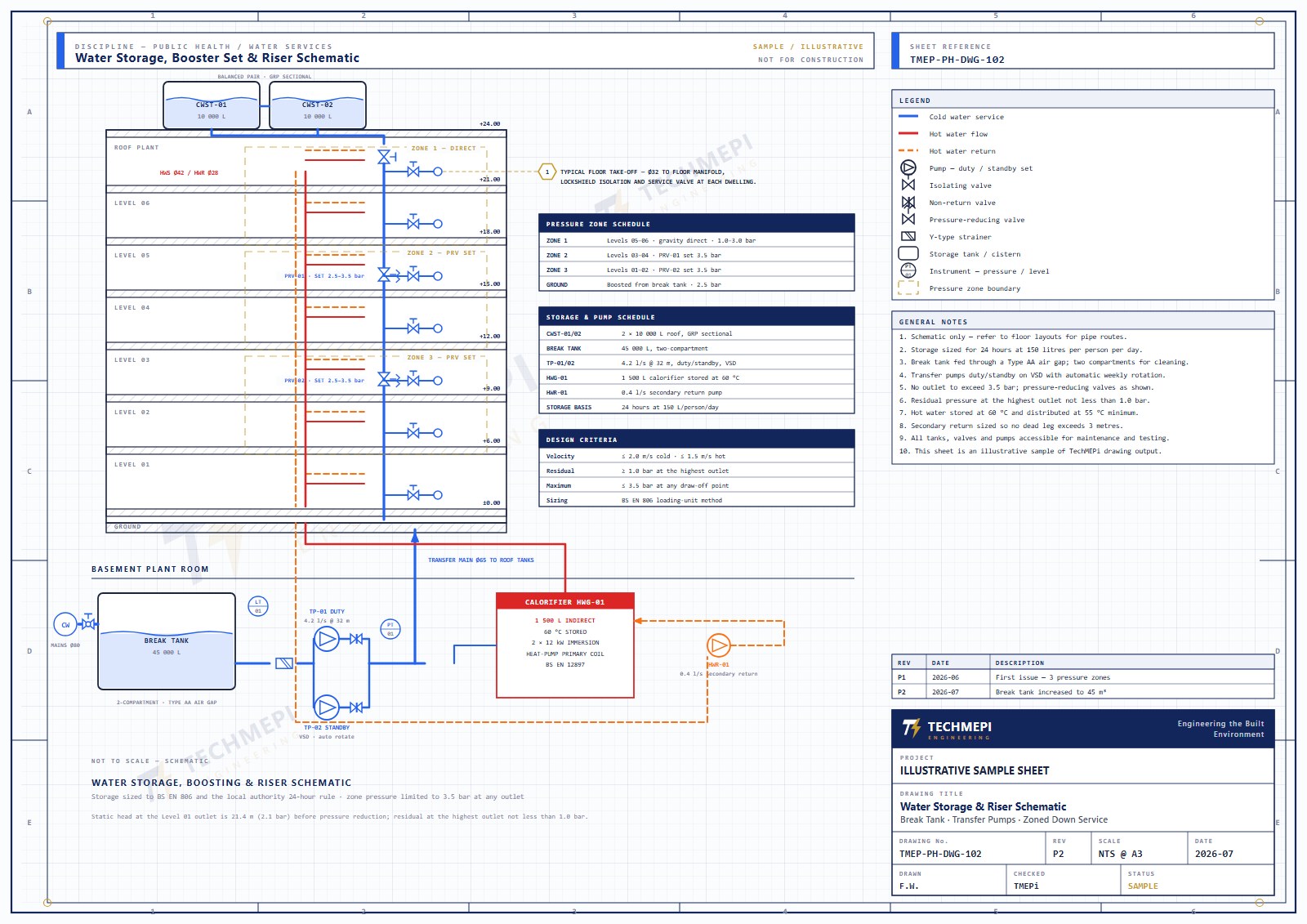This screenshot has width=1307, height=924.
Task: Click the 'Boosted from break tank · 2.5 bar' cell
Action: 663,285
